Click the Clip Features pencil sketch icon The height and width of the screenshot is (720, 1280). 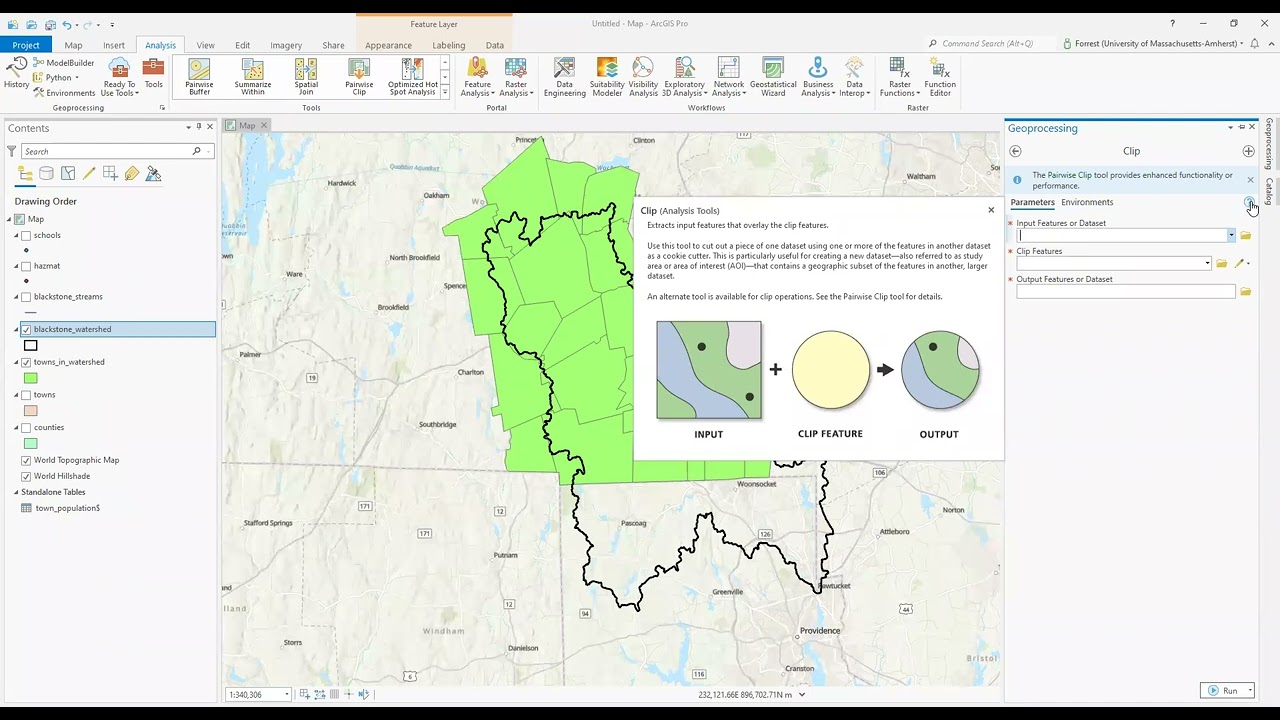point(1240,264)
